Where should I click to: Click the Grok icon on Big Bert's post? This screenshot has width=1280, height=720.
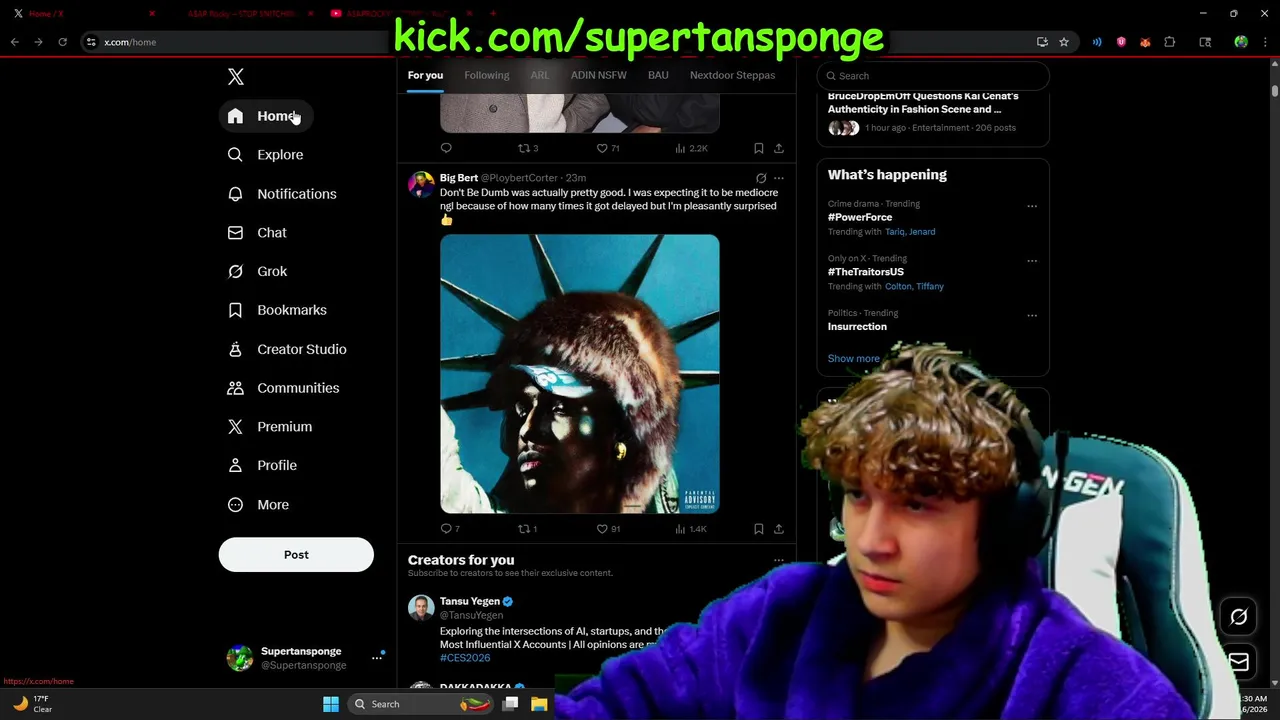[761, 178]
